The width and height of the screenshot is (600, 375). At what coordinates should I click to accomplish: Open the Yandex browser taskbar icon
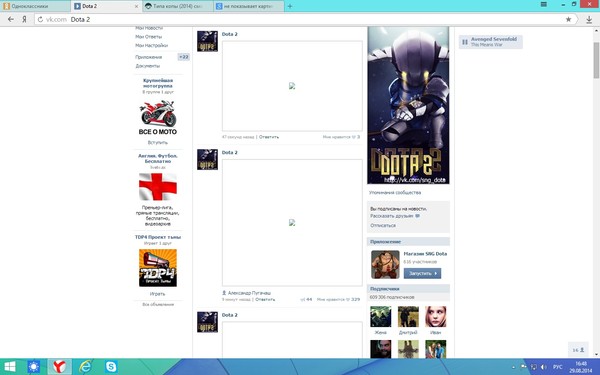[x=59, y=367]
